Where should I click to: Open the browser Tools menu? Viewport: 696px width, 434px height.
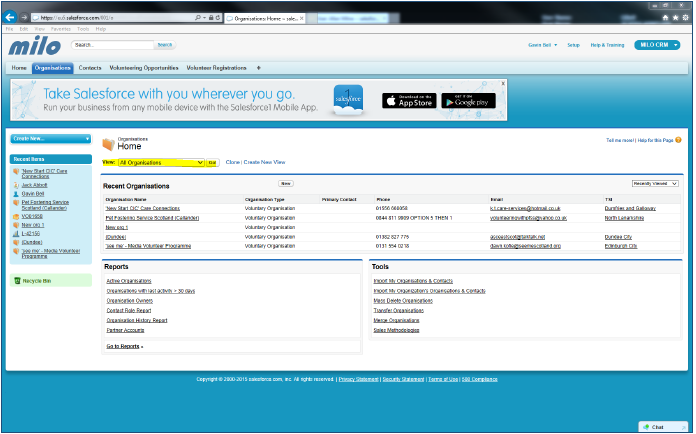pos(83,29)
